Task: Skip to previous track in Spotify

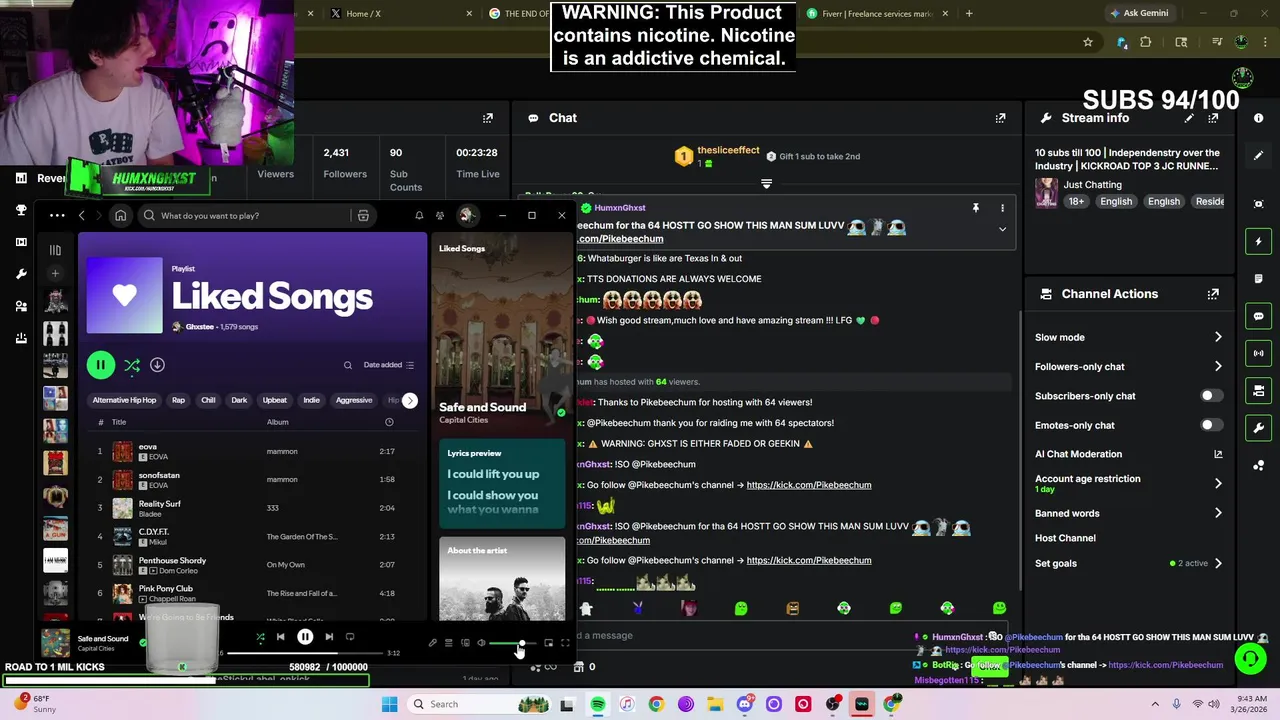Action: click(x=281, y=637)
